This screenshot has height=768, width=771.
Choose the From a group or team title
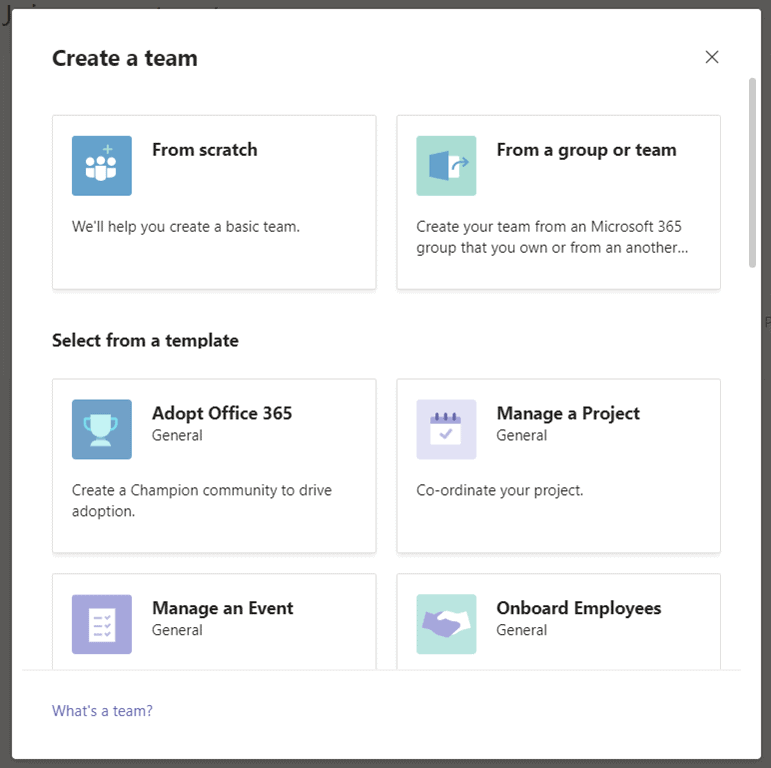tap(586, 150)
